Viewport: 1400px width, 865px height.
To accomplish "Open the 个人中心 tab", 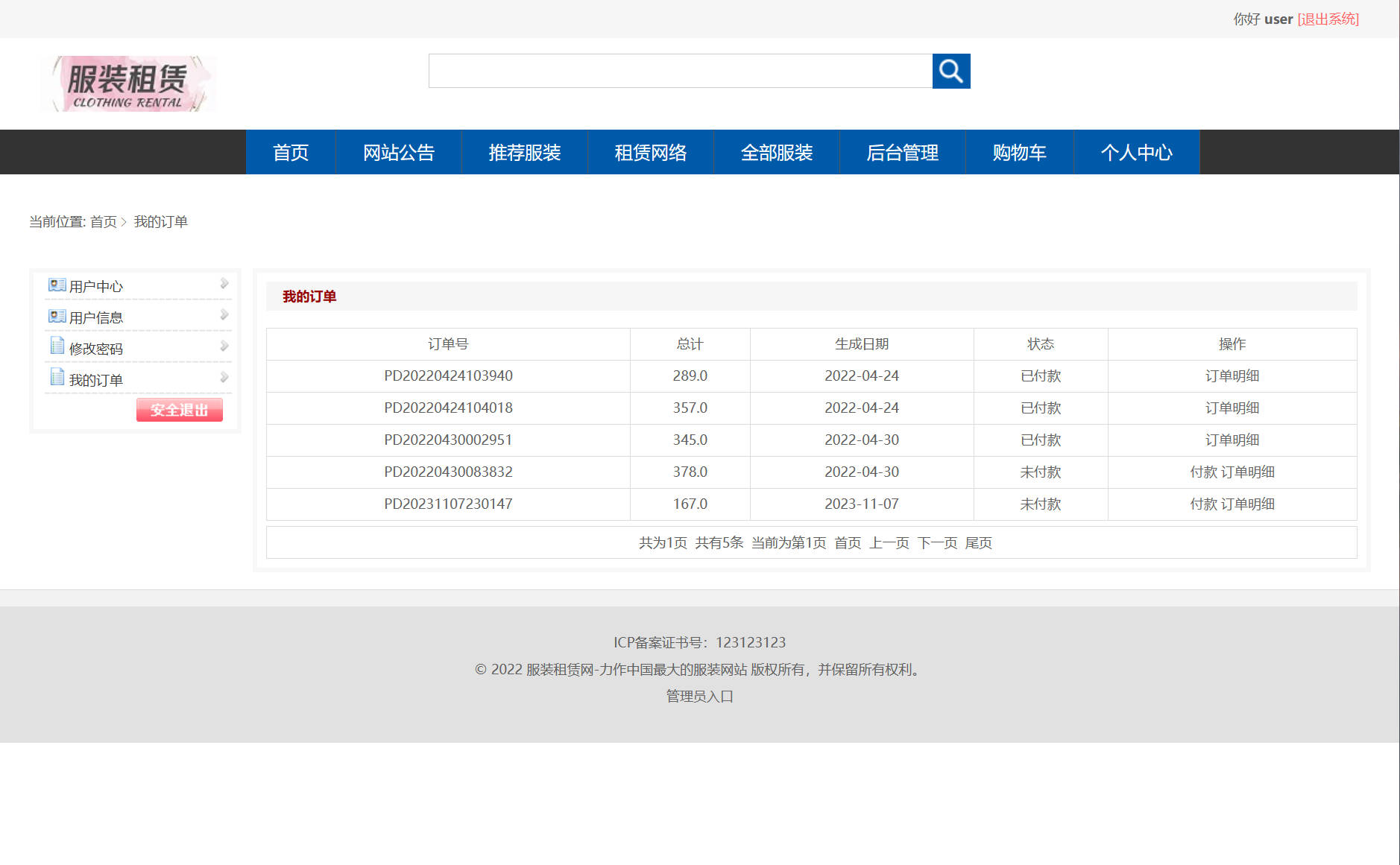I will 1136,152.
